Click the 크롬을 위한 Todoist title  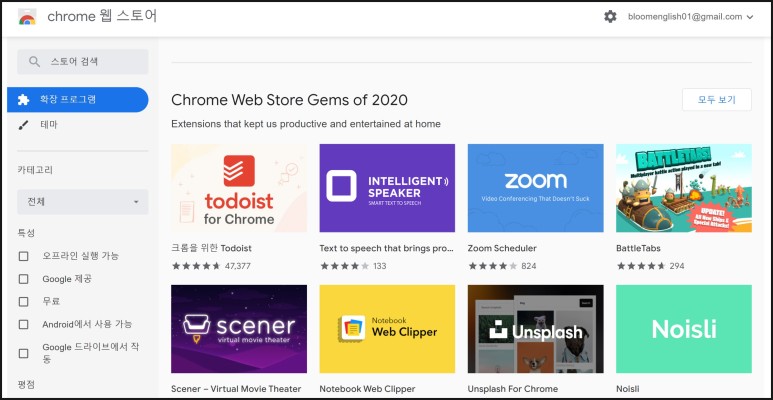(x=211, y=248)
